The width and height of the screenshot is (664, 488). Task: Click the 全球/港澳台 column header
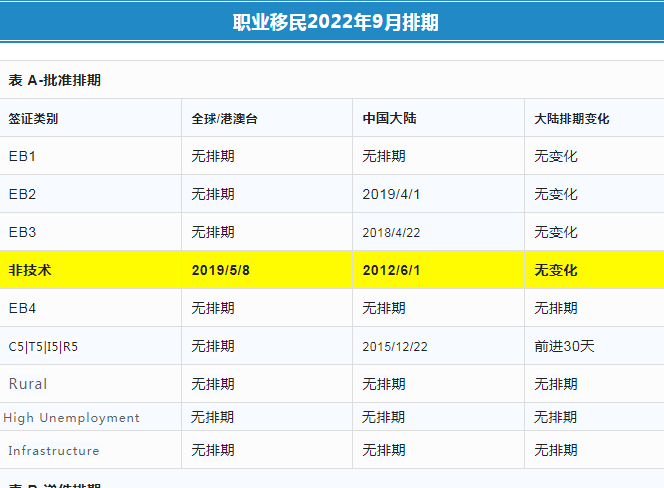point(224,119)
